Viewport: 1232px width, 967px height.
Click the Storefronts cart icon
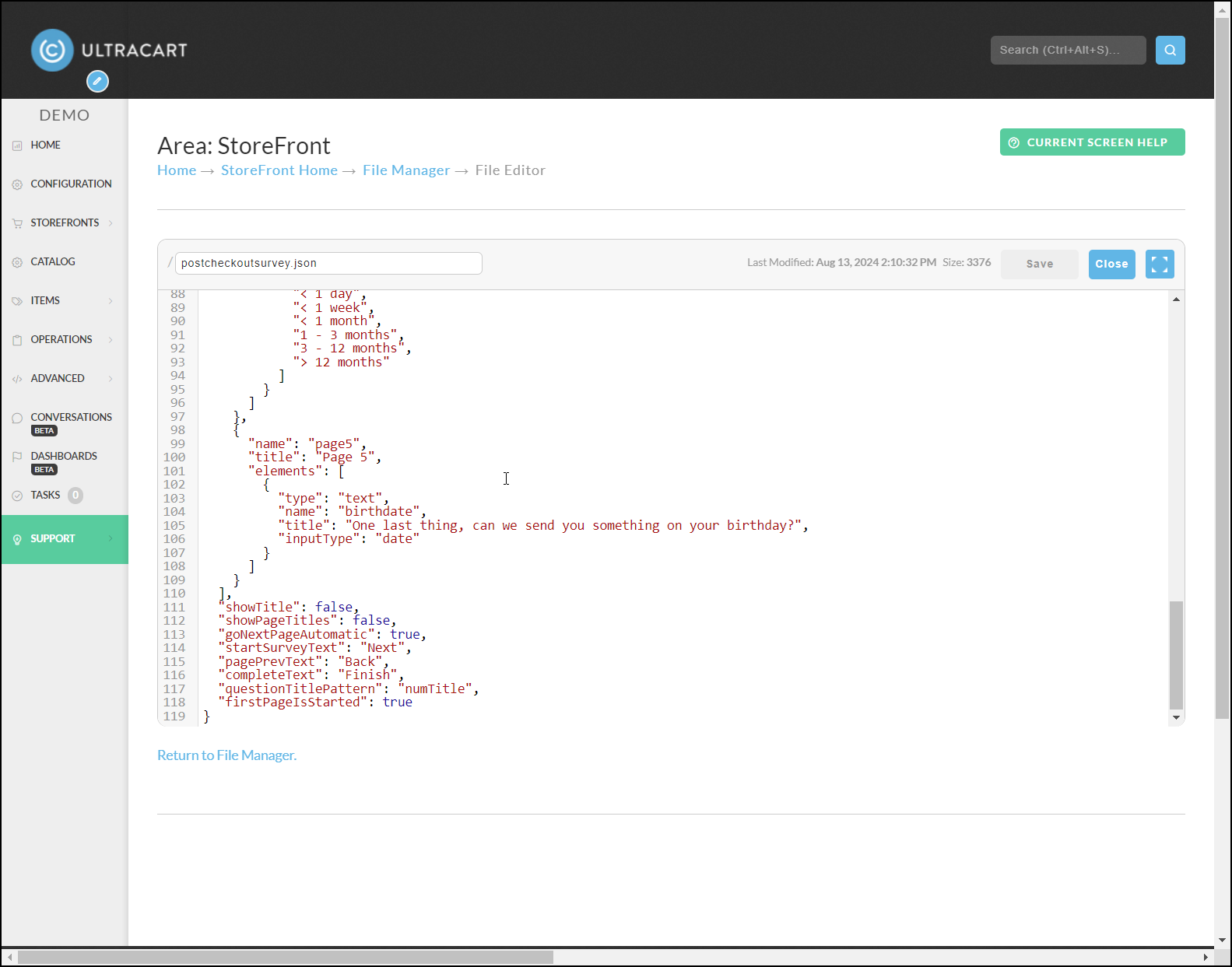coord(17,223)
